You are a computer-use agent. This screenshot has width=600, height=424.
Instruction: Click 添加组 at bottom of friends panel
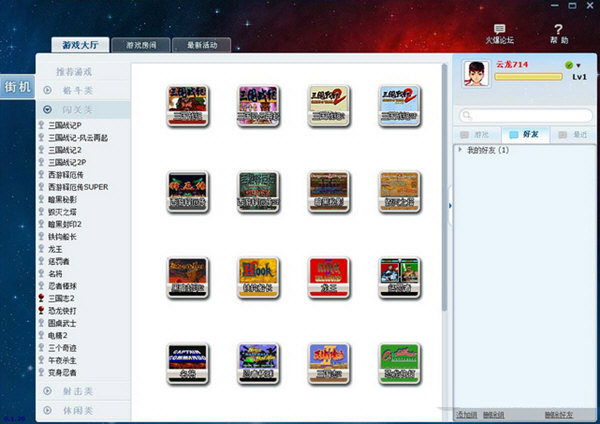point(467,414)
